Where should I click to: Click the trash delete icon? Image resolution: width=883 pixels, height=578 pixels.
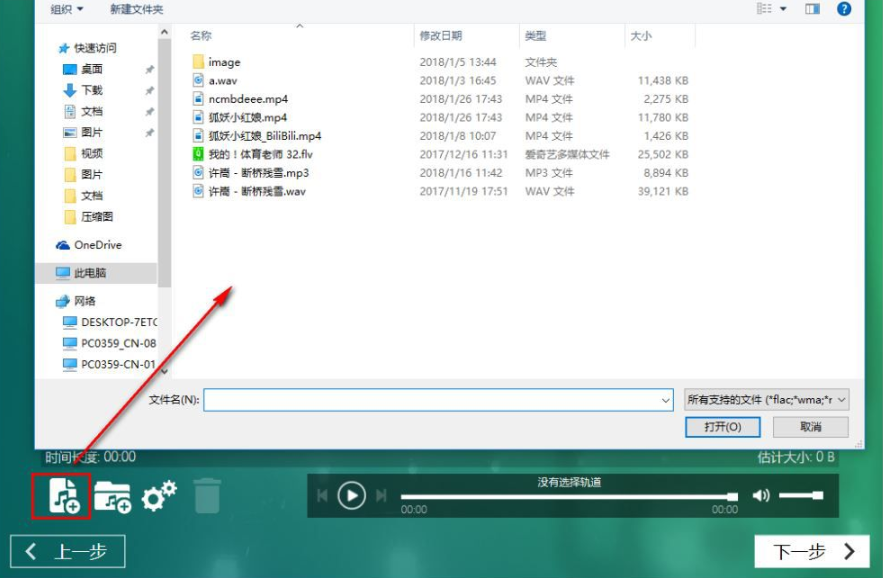[207, 495]
